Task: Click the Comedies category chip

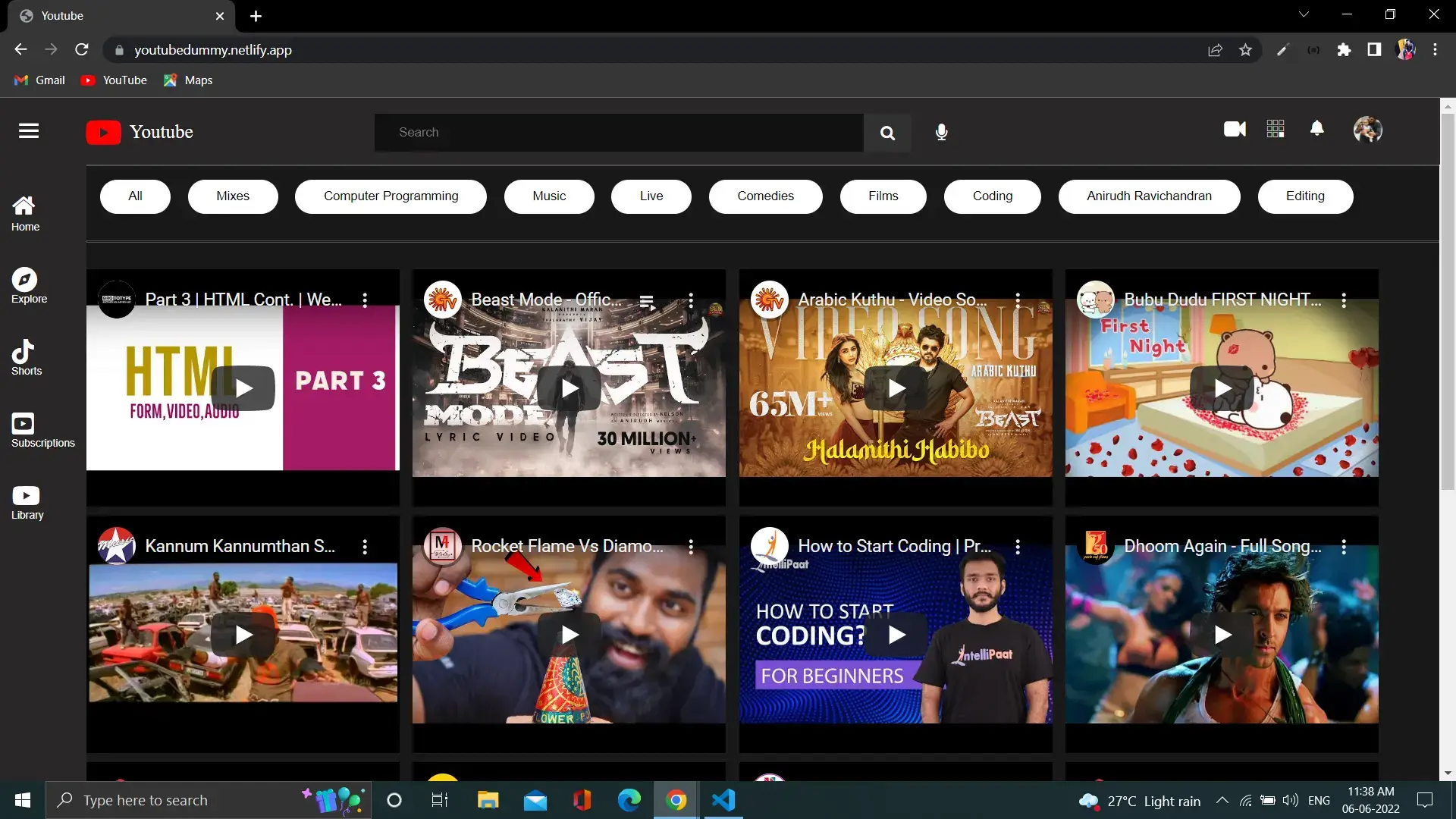Action: point(765,196)
